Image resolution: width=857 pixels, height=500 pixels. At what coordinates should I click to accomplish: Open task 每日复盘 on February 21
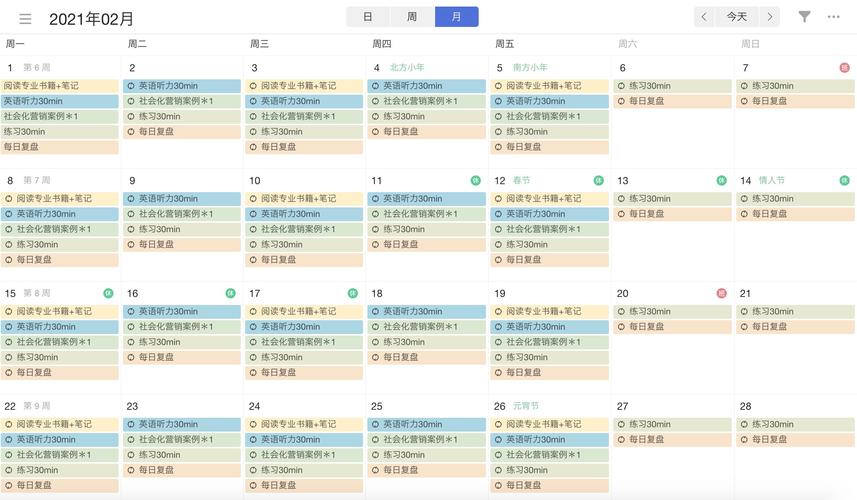point(795,327)
